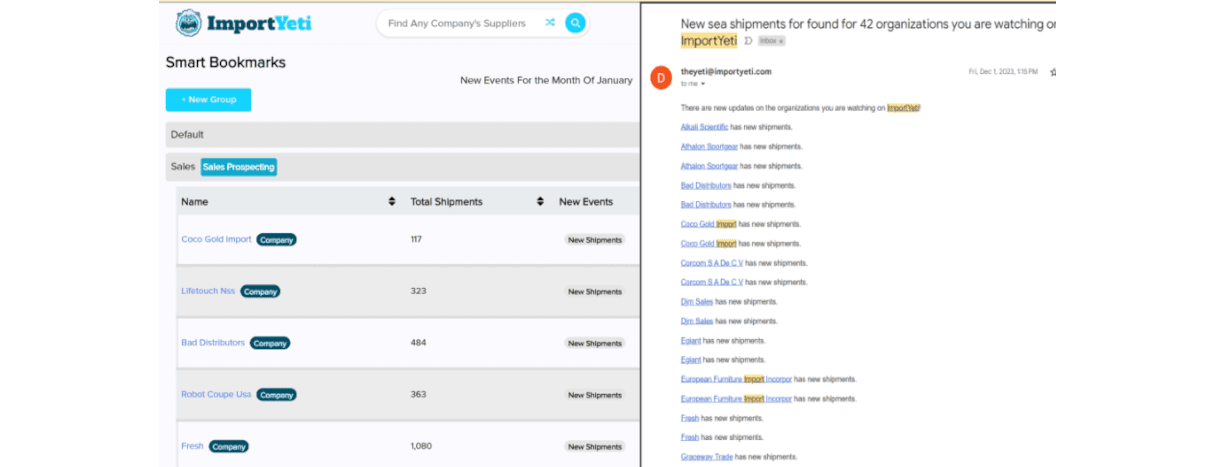Open Coco Gold Import company page
1216x467 pixels.
[x=216, y=240]
